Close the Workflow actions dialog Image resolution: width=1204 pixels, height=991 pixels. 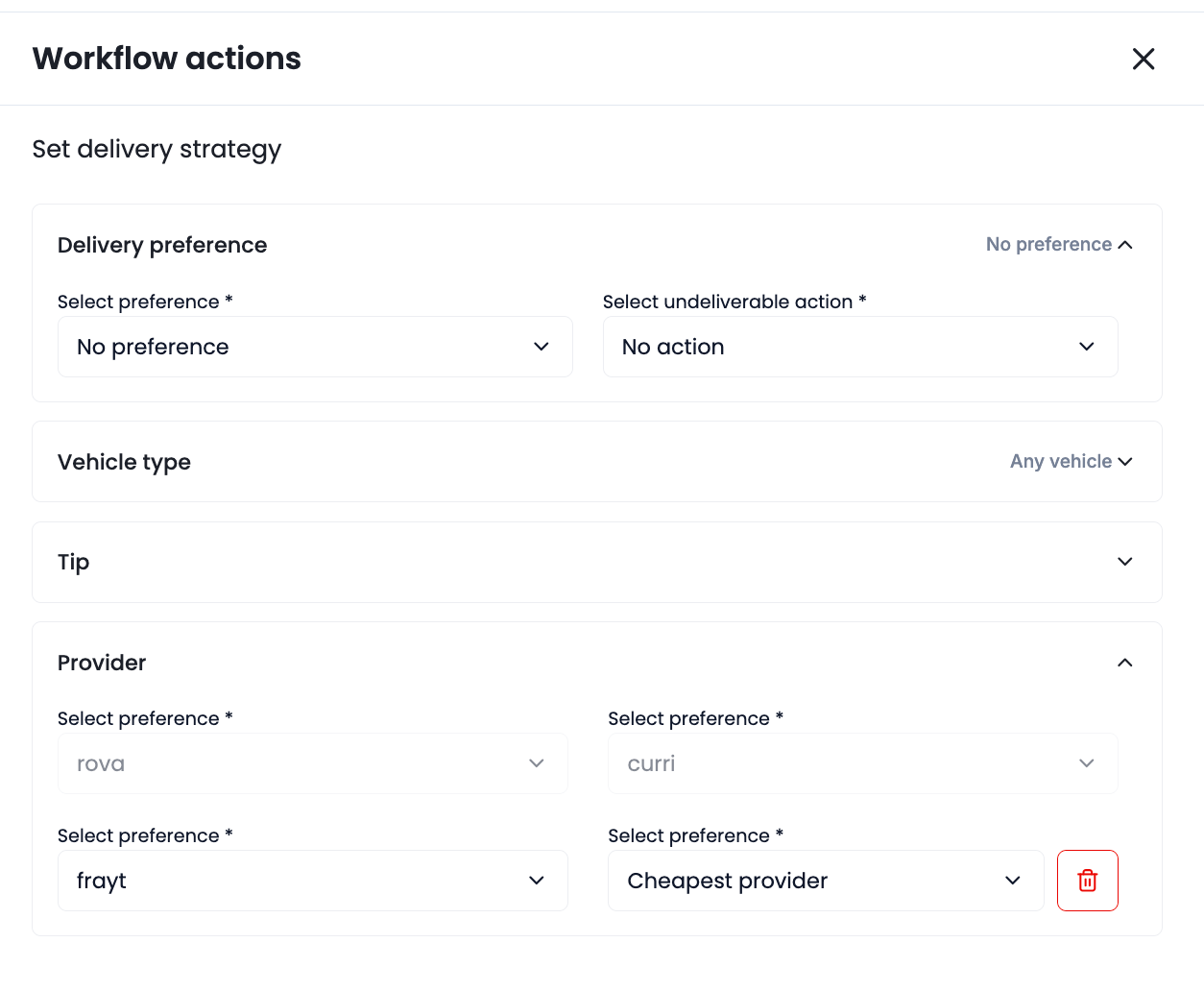pyautogui.click(x=1143, y=59)
